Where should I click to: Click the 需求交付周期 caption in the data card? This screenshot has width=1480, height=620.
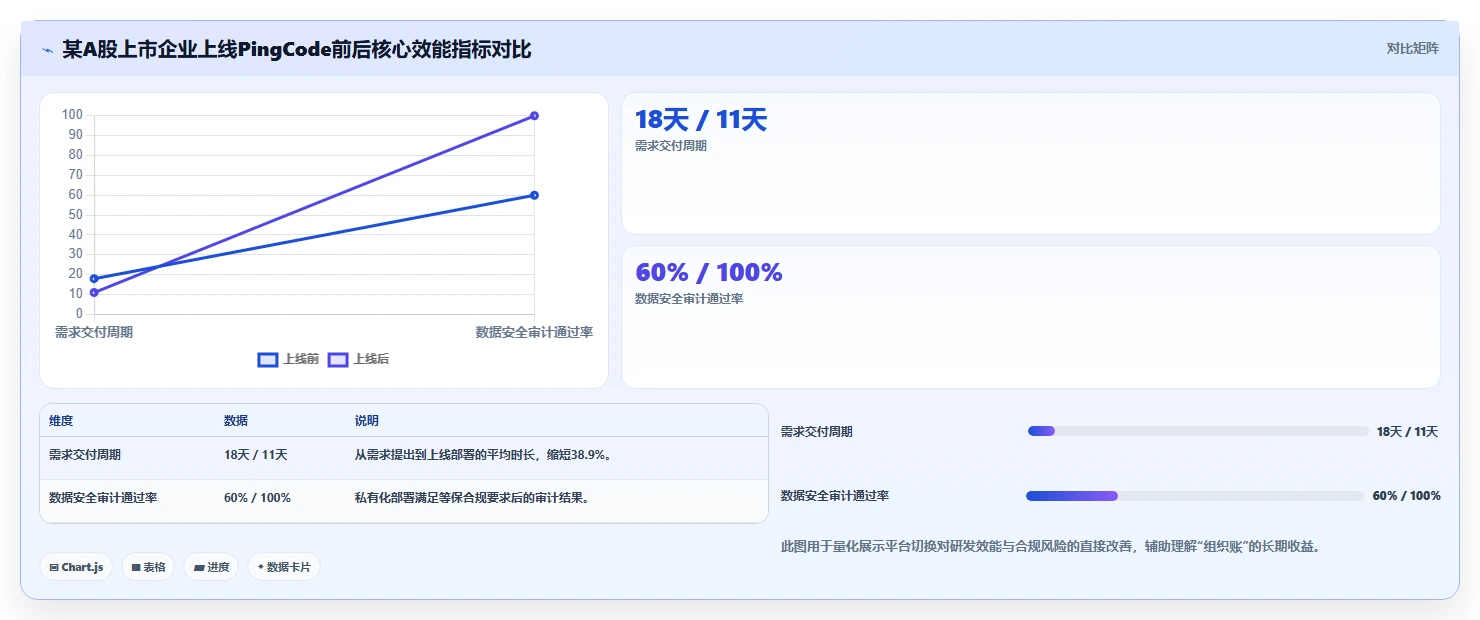click(671, 146)
